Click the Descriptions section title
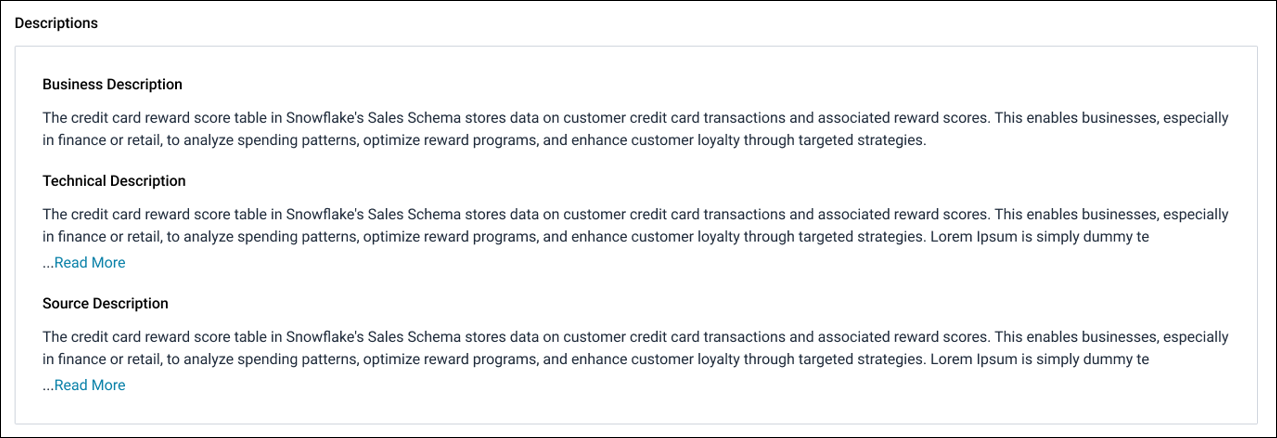This screenshot has height=438, width=1277. [56, 23]
